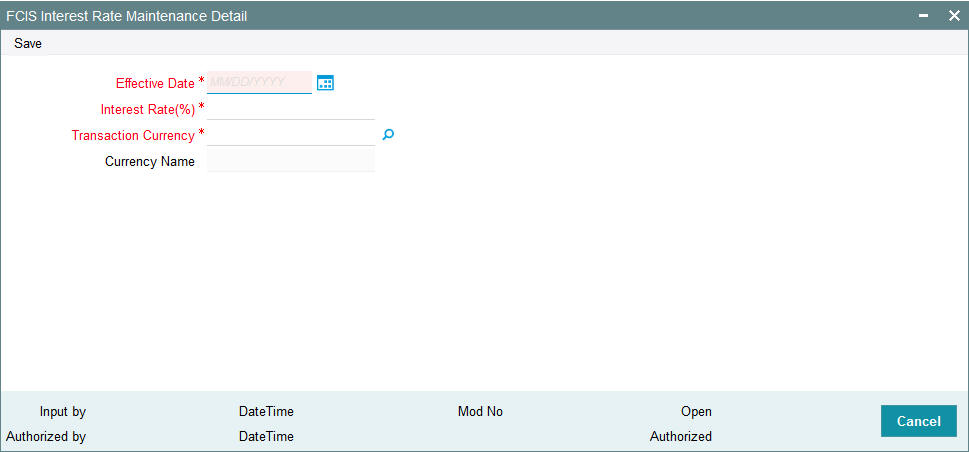Open the Effective Date calendar picker
This screenshot has height=452, width=969.
[325, 83]
